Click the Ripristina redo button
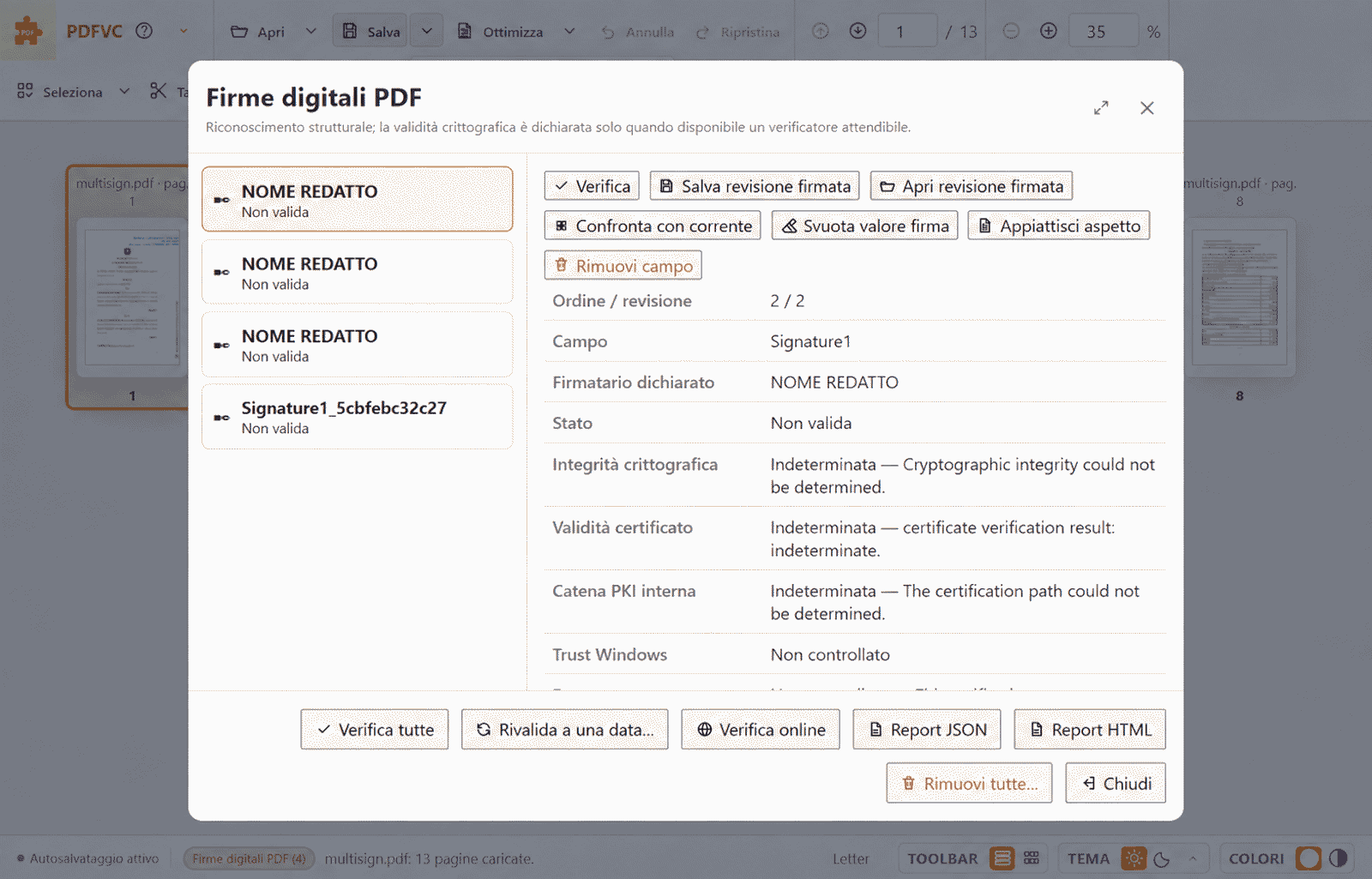This screenshot has height=879, width=1372. 738,32
